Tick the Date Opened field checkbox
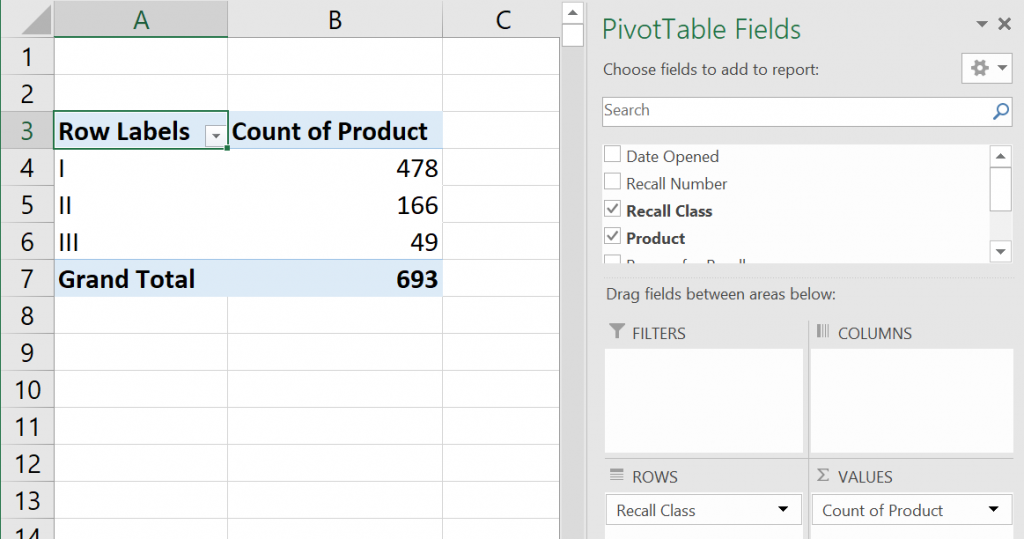Viewport: 1024px width, 539px height. pos(612,154)
